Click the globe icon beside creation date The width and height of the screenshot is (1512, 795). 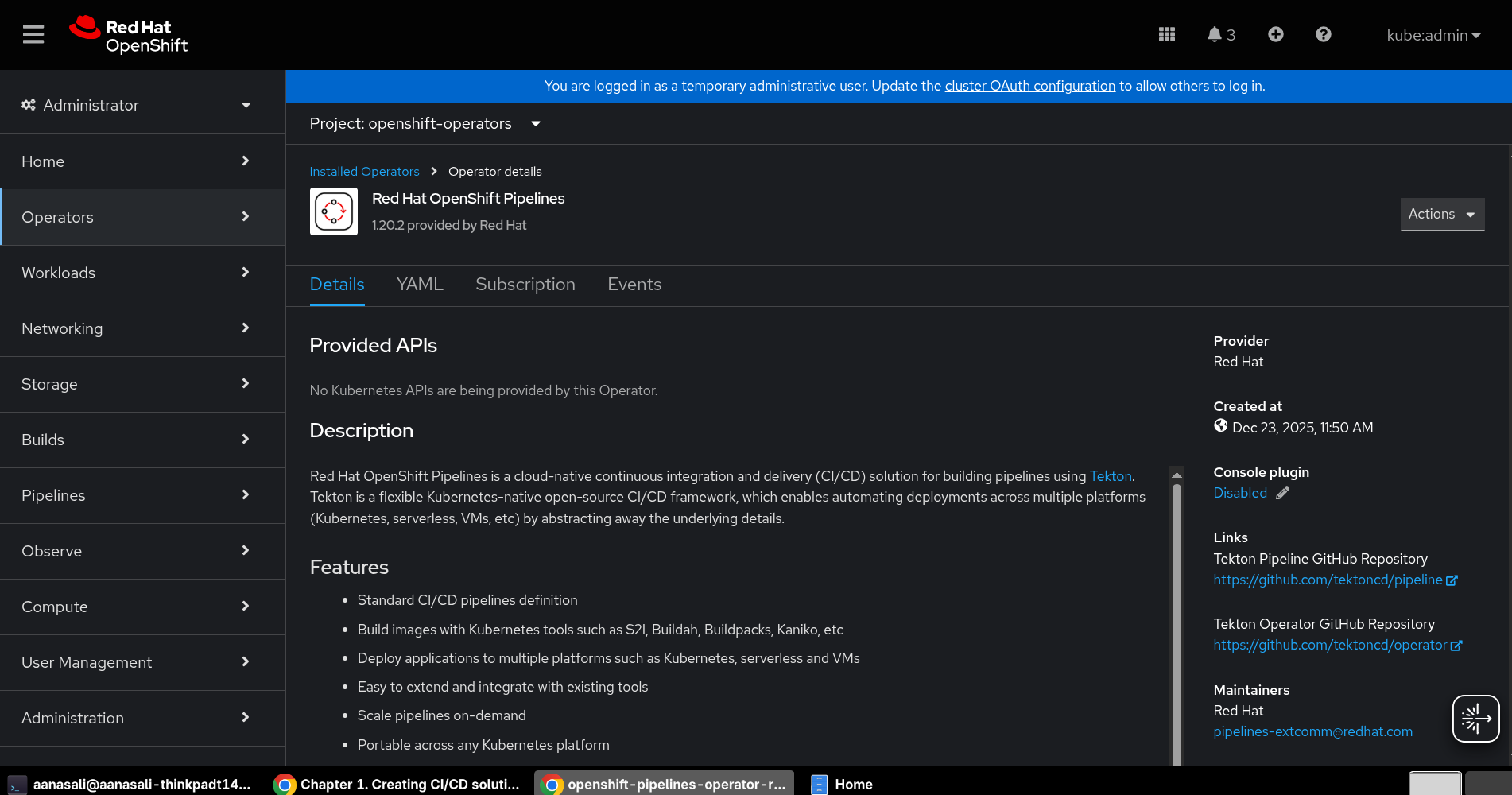point(1221,426)
